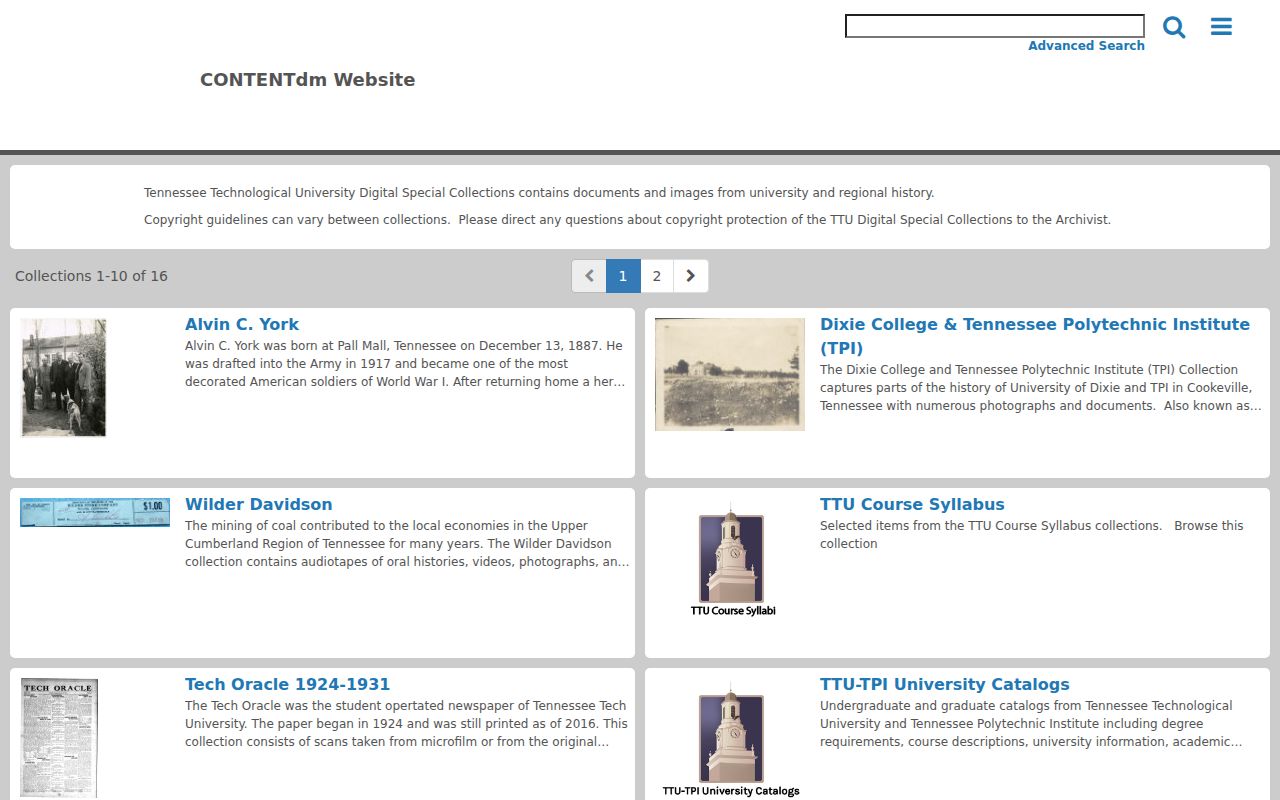Open the Advanced Search link
Viewport: 1280px width, 800px height.
pyautogui.click(x=1086, y=46)
